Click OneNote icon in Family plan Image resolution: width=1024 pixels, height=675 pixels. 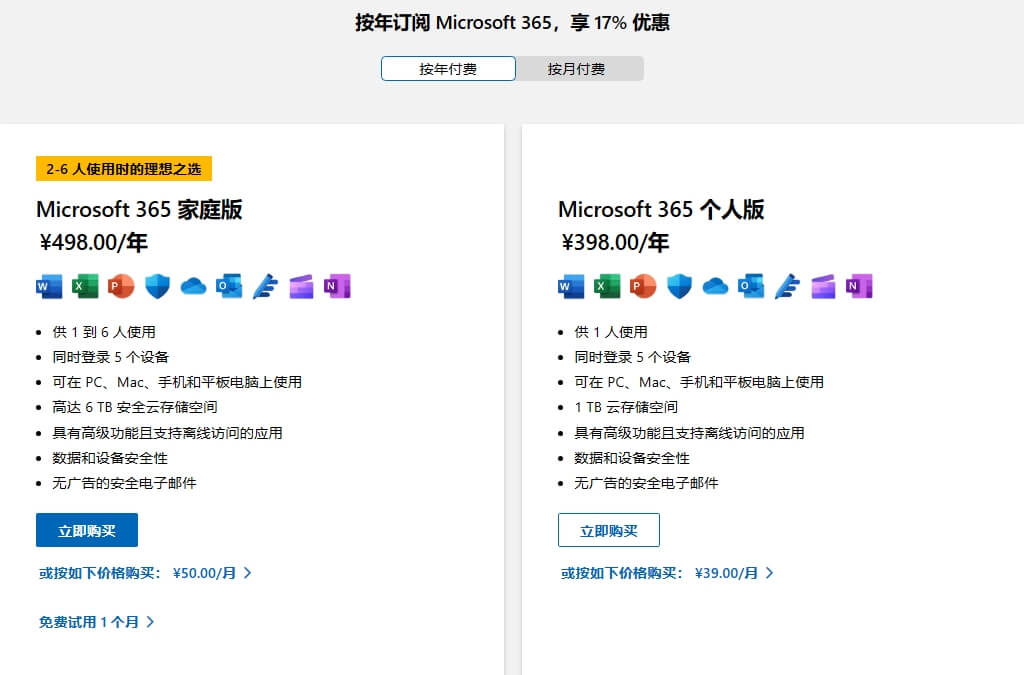337,286
